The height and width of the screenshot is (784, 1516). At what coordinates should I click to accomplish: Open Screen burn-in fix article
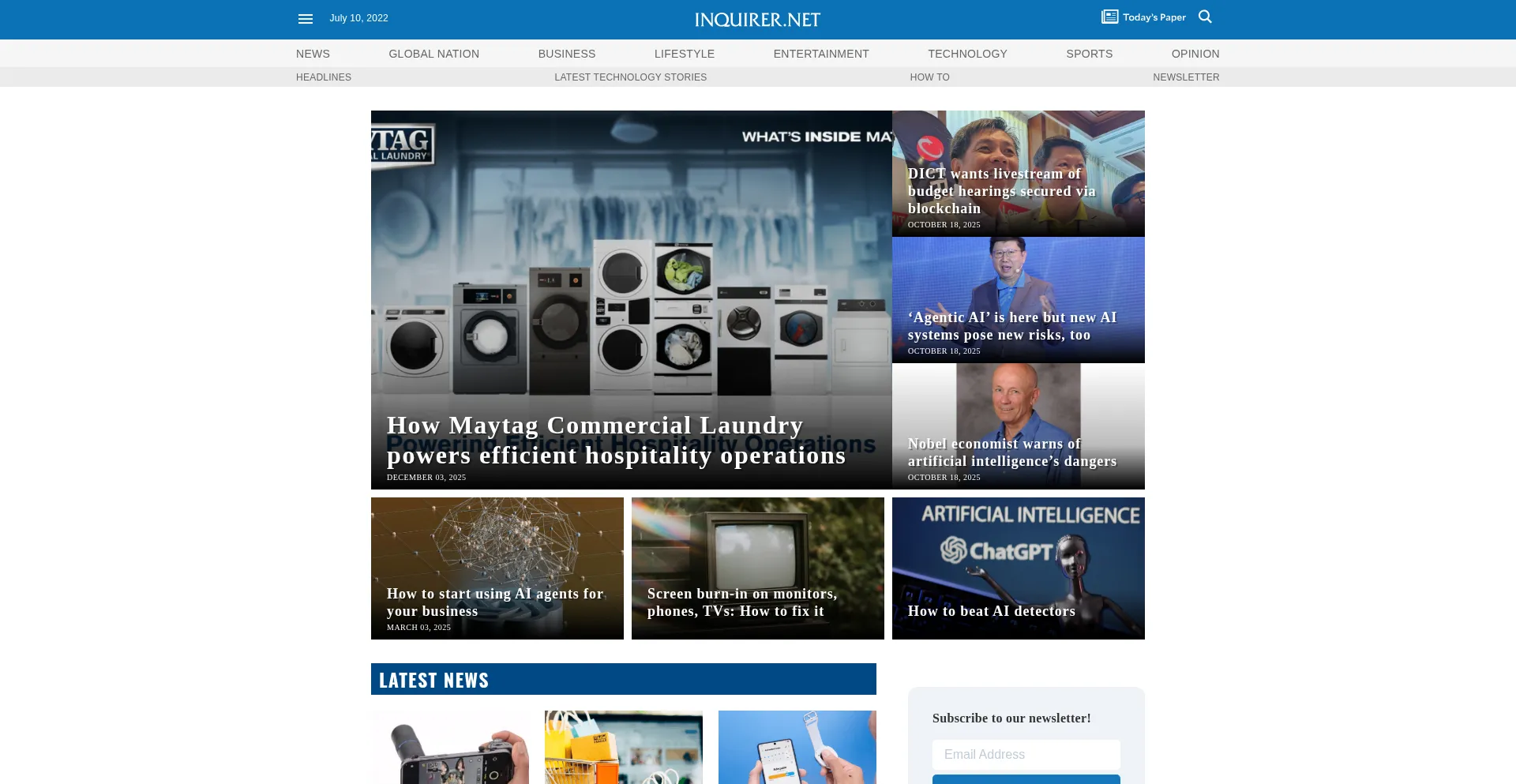[741, 602]
